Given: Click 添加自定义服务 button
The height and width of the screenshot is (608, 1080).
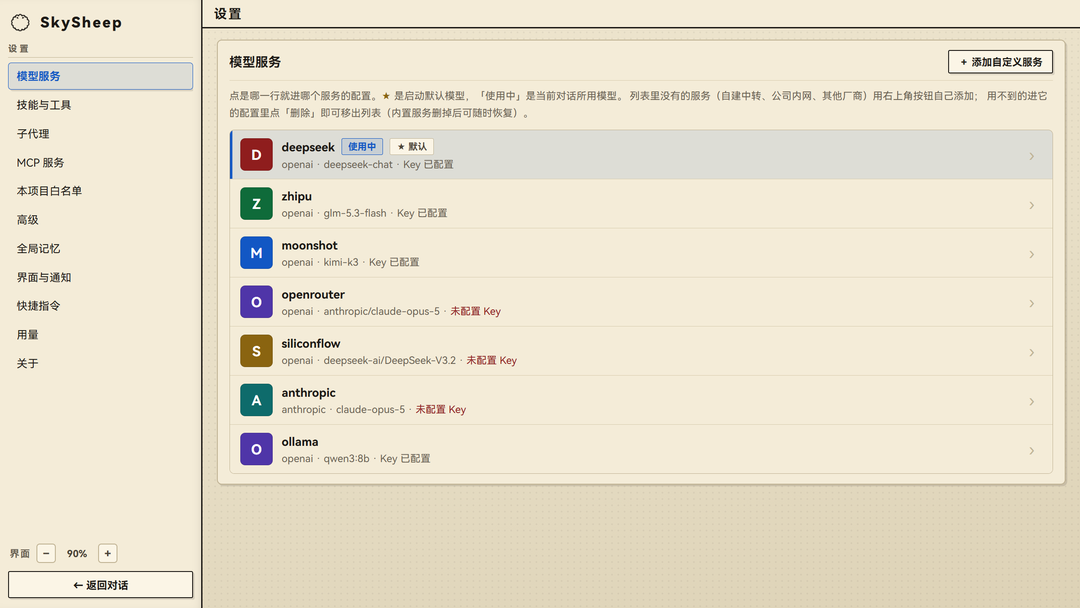Looking at the screenshot, I should coord(1000,62).
